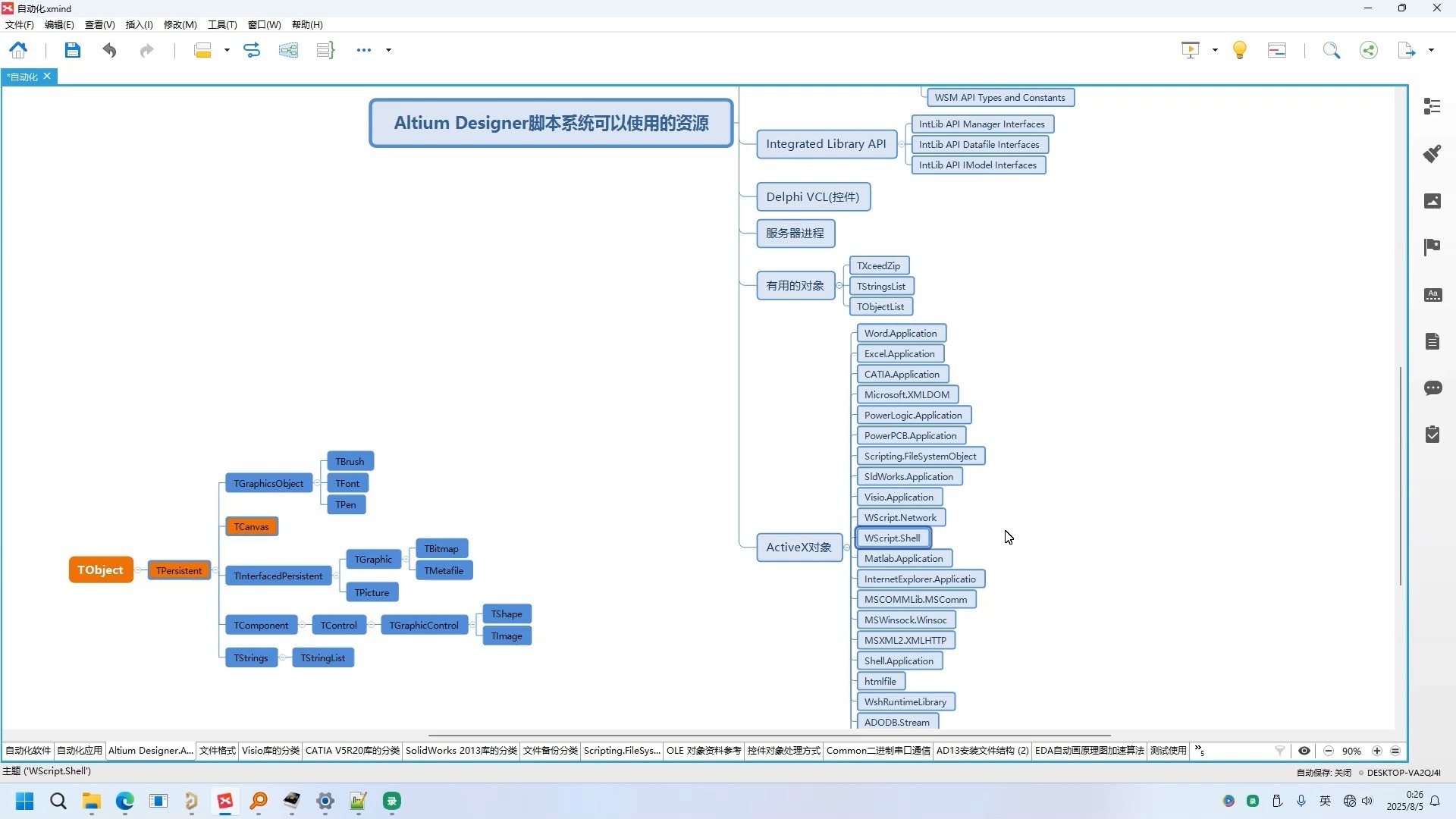Open the 文件(F) menu
The image size is (1456, 819).
[x=20, y=24]
